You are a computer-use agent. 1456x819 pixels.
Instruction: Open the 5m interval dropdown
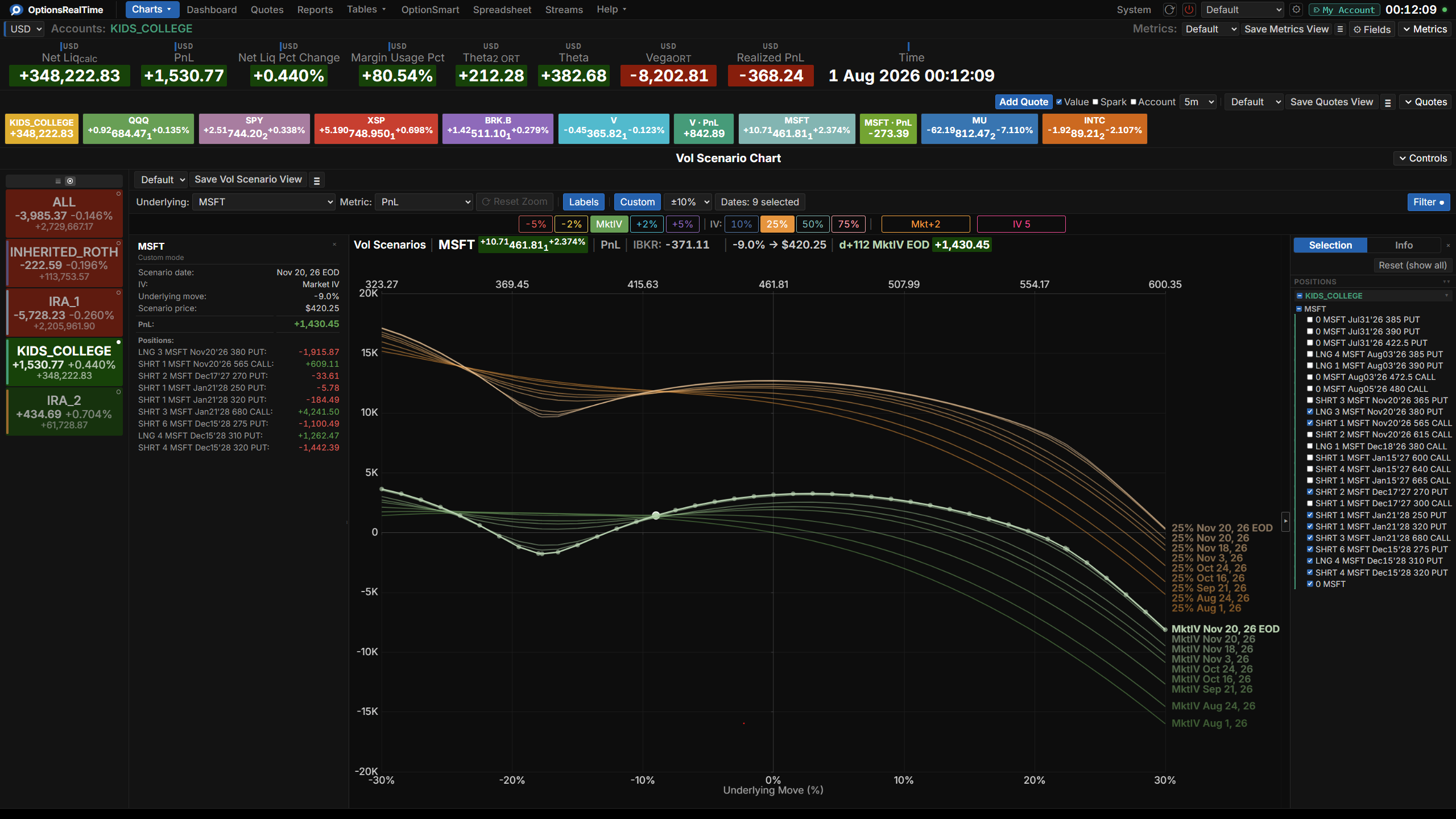(1198, 102)
